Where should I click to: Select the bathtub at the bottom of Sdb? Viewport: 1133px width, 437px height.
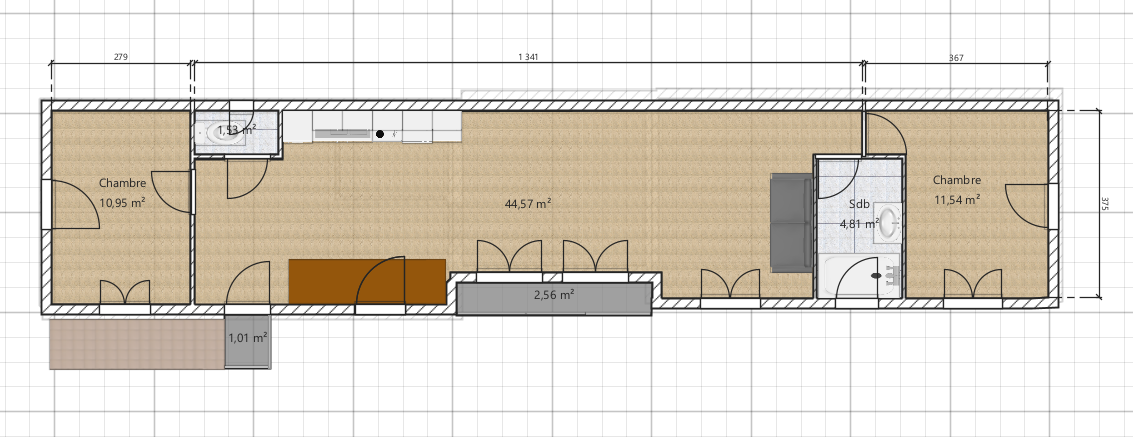(x=863, y=275)
